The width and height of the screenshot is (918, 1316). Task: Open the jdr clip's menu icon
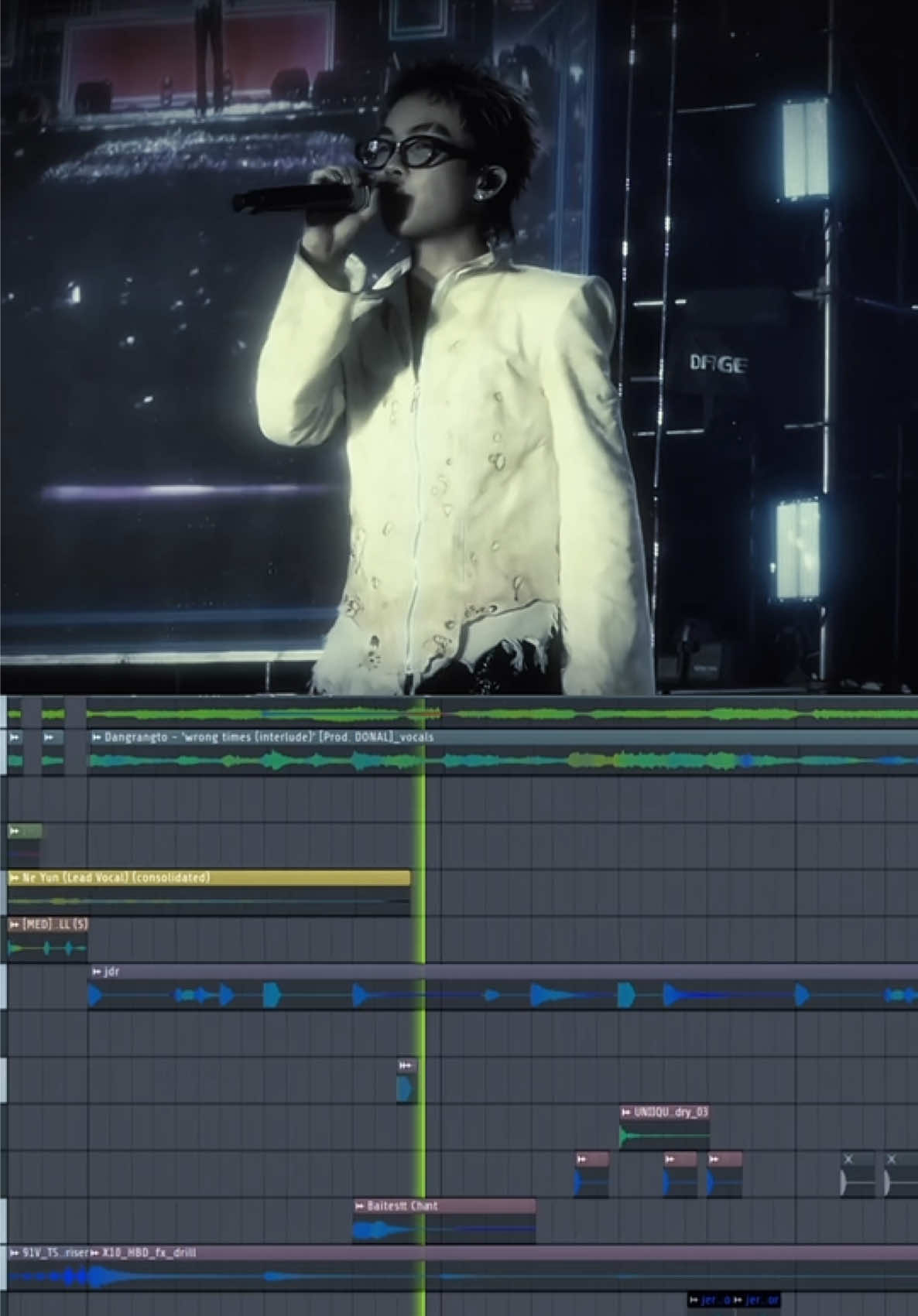(x=96, y=972)
